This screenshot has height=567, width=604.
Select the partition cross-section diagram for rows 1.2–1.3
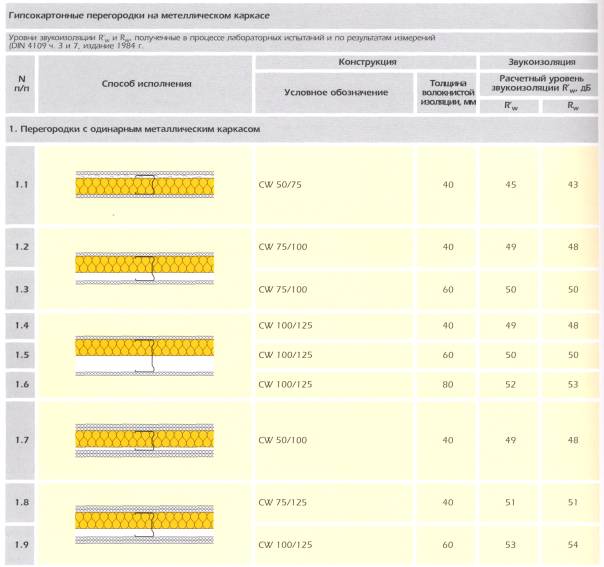[146, 263]
